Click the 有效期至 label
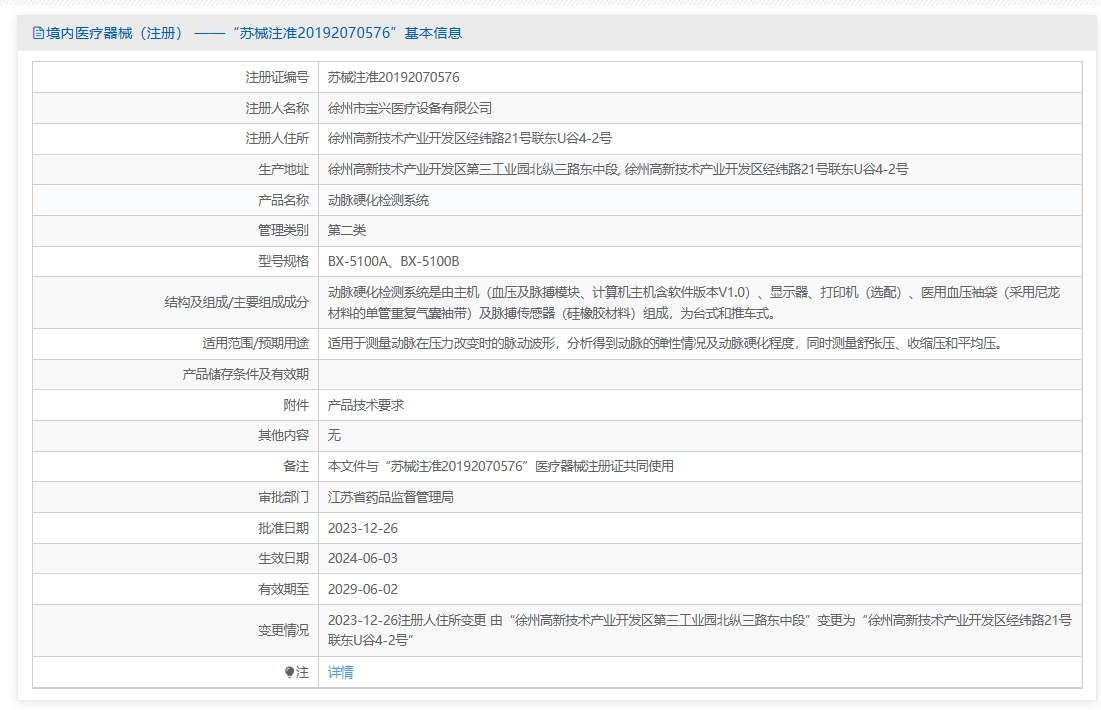Viewport: 1101px width, 710px height. tap(283, 589)
